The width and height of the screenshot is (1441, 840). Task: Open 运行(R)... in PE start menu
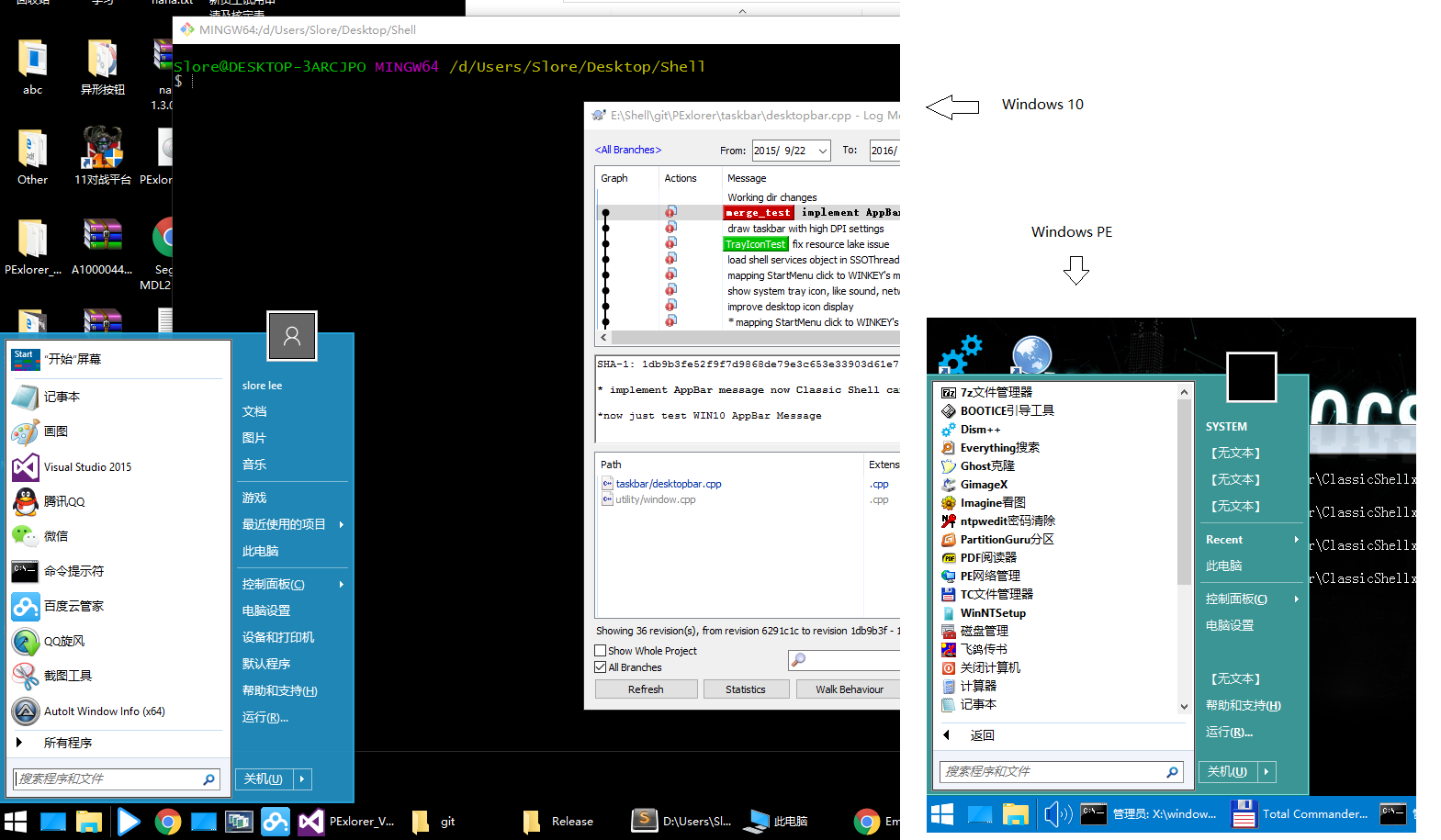click(x=1230, y=733)
